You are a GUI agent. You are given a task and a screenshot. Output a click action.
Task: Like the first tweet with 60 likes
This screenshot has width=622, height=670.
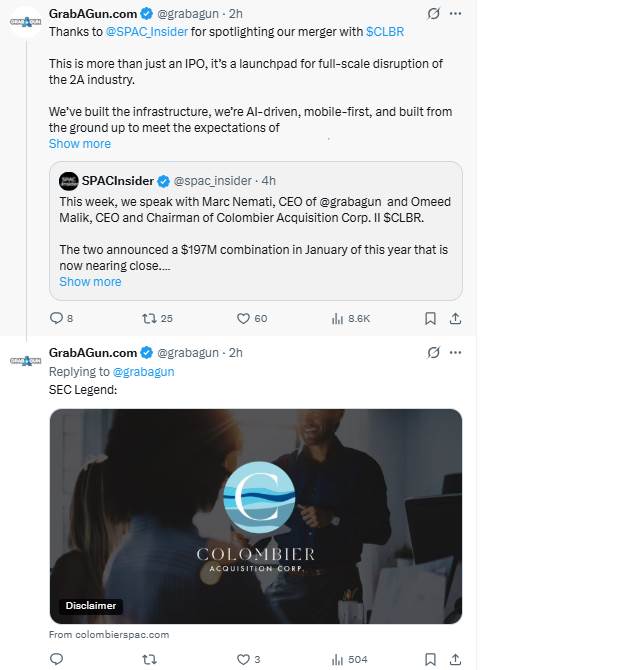[x=243, y=318]
